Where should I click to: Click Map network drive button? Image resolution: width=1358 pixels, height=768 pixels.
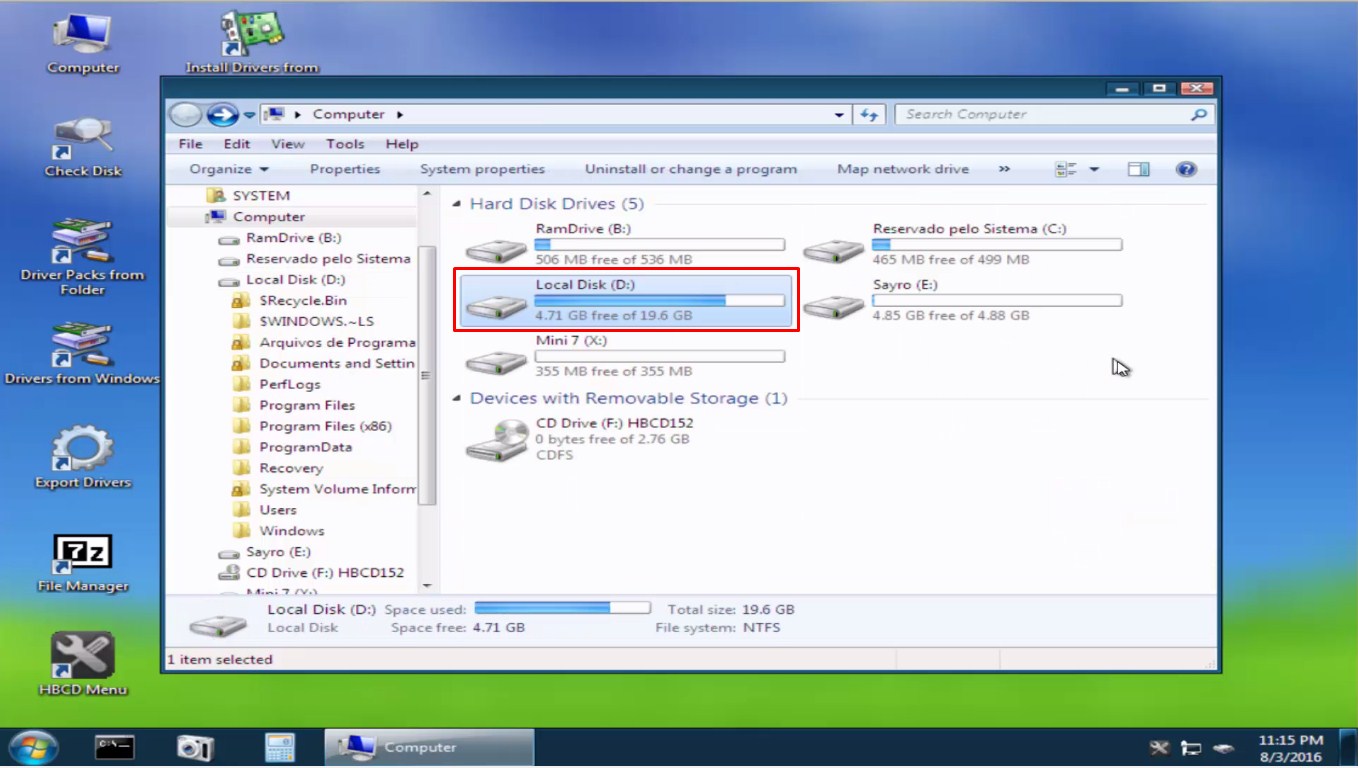[903, 169]
